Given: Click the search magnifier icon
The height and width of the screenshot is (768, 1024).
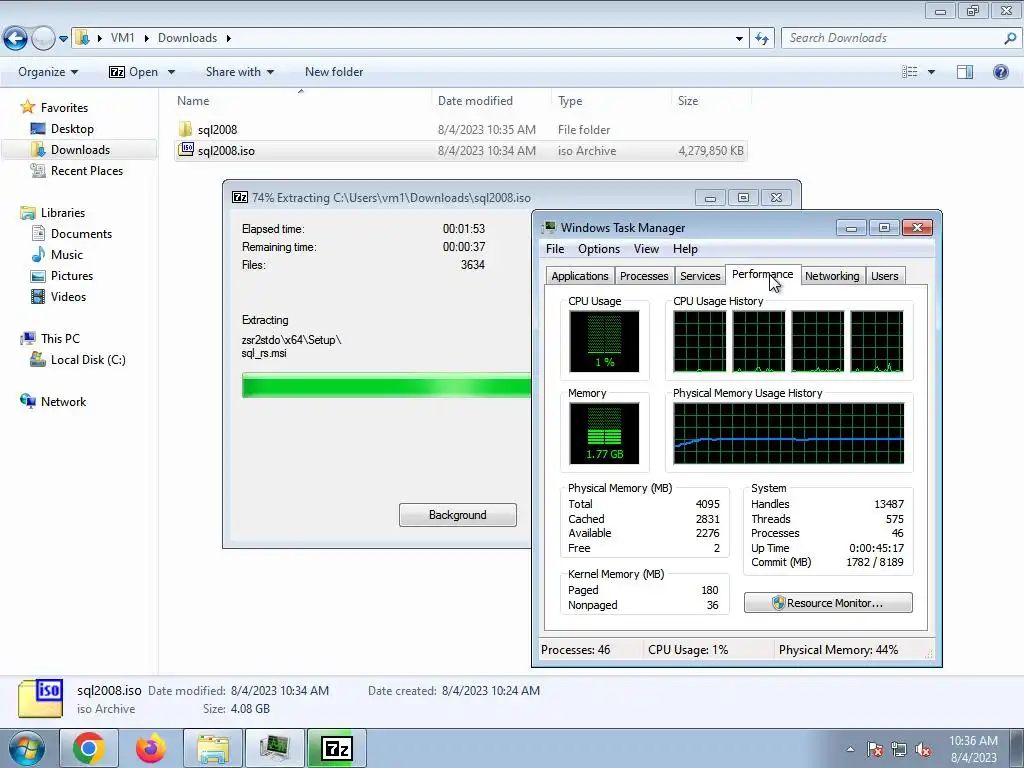Looking at the screenshot, I should 1010,38.
